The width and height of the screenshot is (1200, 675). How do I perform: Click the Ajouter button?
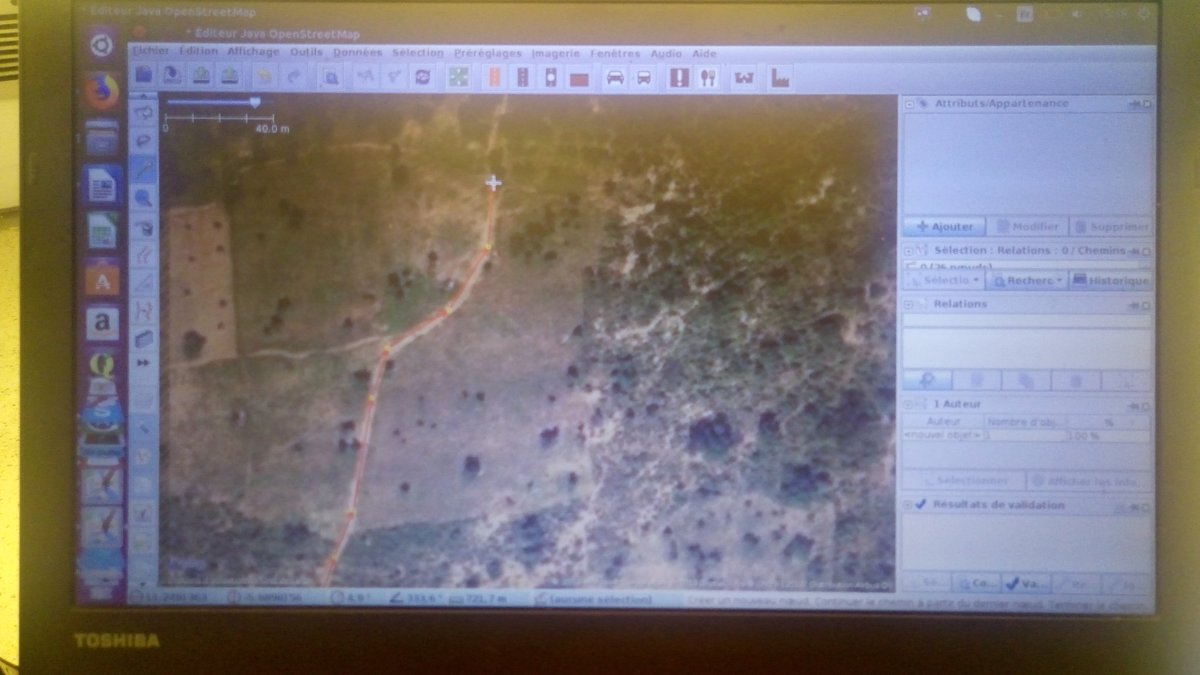tap(944, 227)
